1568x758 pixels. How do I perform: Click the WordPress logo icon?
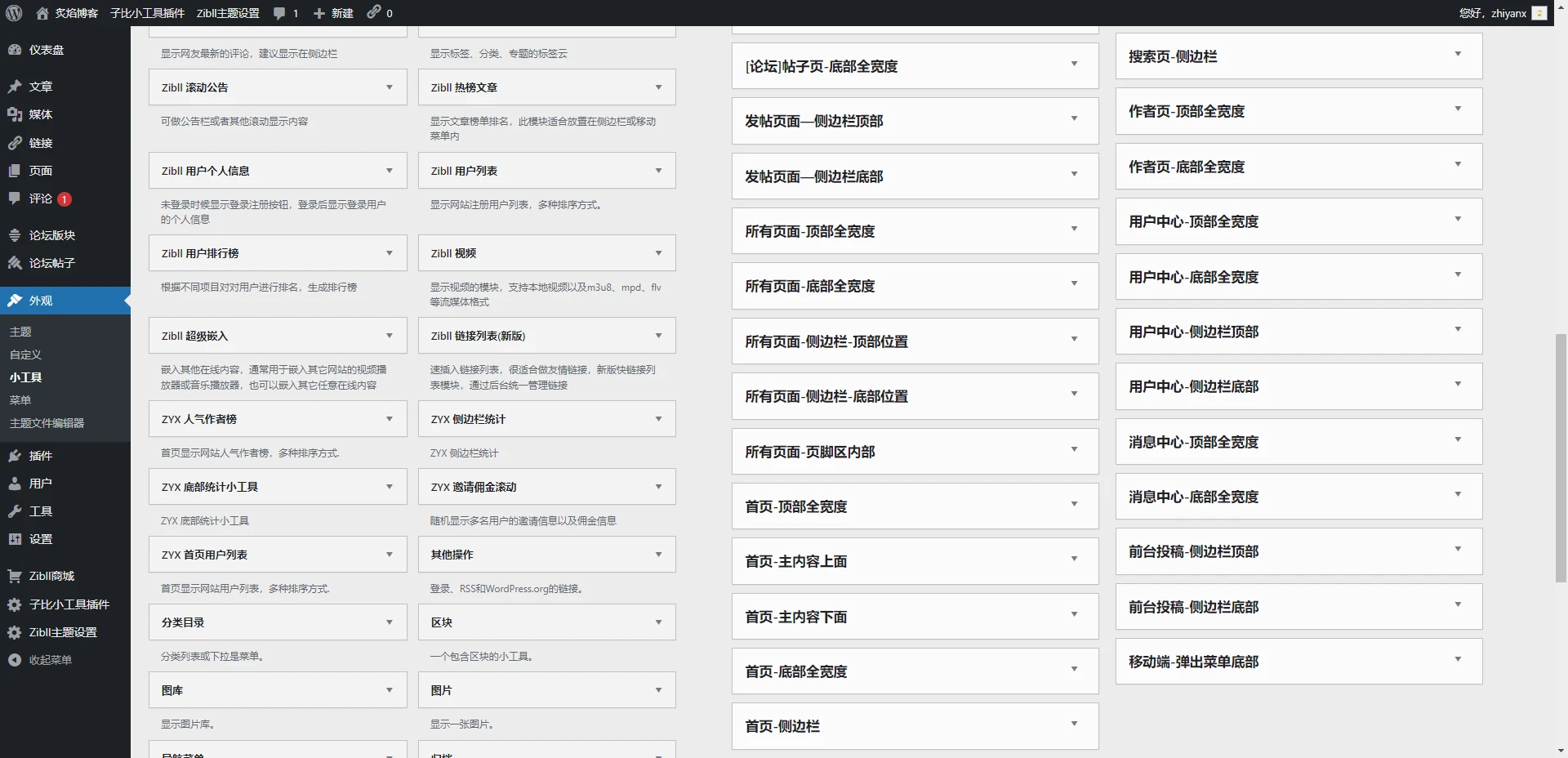(14, 13)
